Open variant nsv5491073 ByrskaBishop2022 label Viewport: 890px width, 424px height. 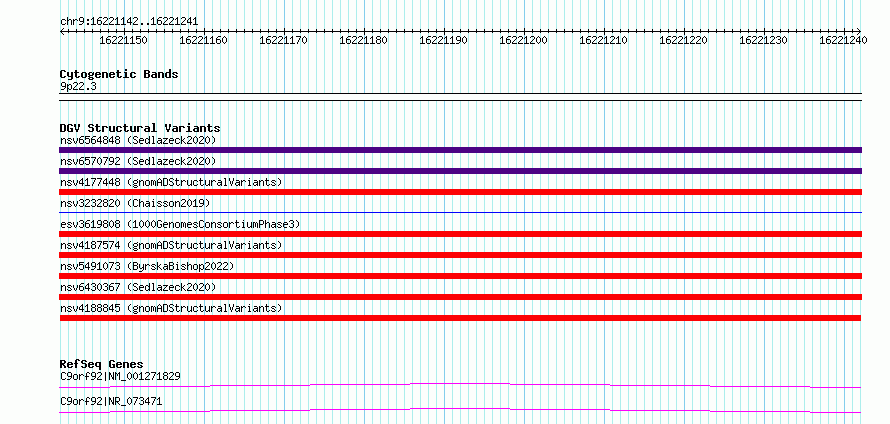pyautogui.click(x=147, y=266)
